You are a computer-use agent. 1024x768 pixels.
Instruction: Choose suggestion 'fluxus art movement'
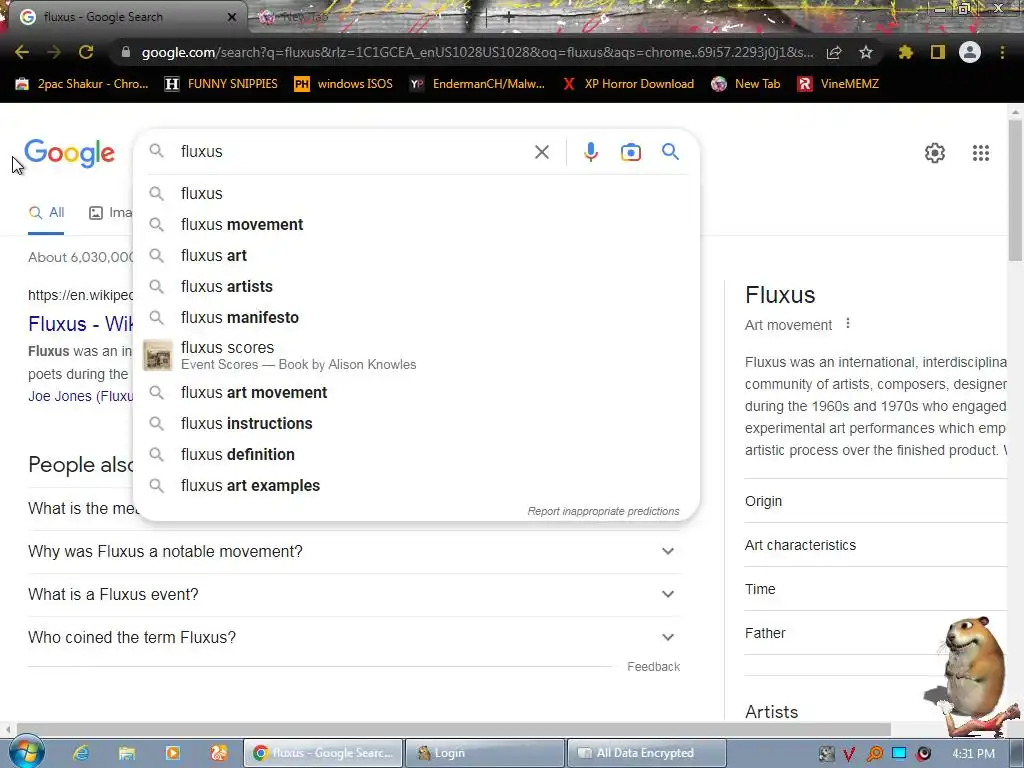click(416, 392)
